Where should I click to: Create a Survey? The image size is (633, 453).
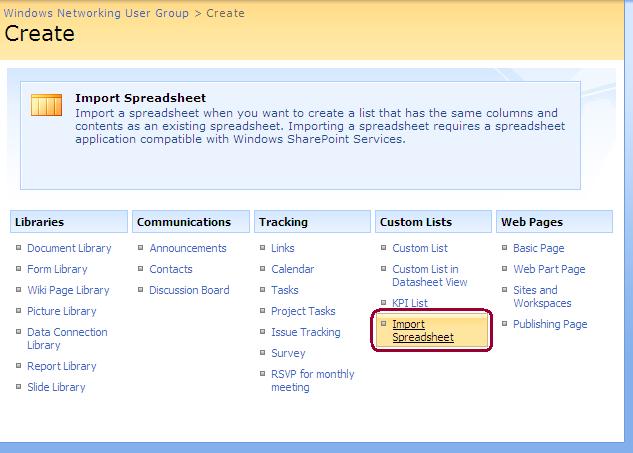[288, 353]
